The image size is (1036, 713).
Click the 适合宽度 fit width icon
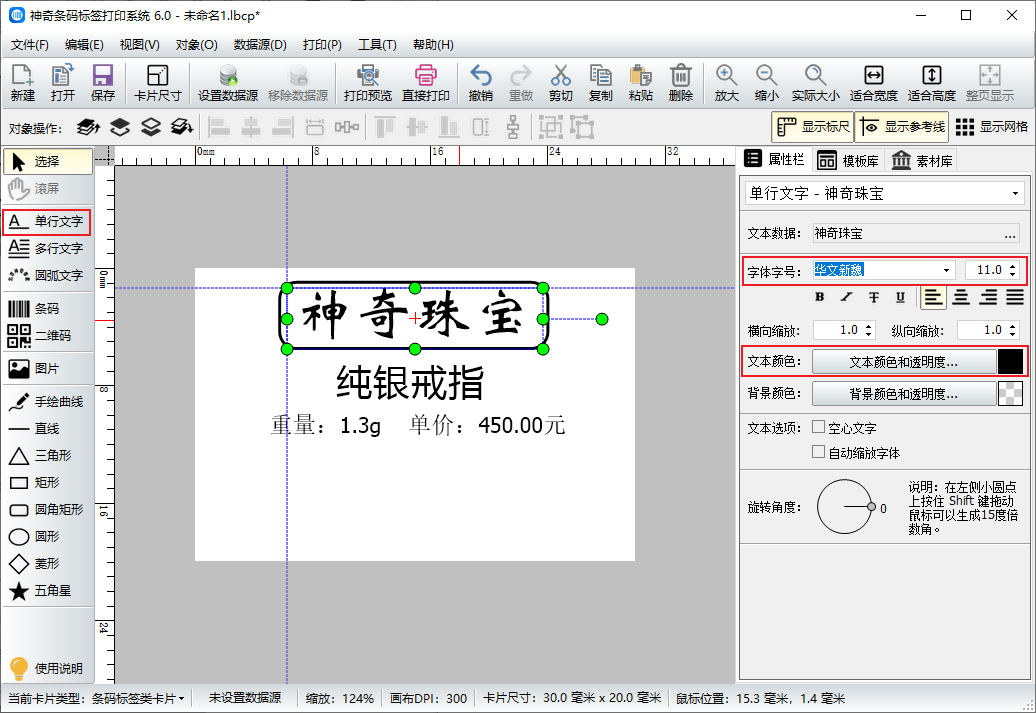(873, 83)
